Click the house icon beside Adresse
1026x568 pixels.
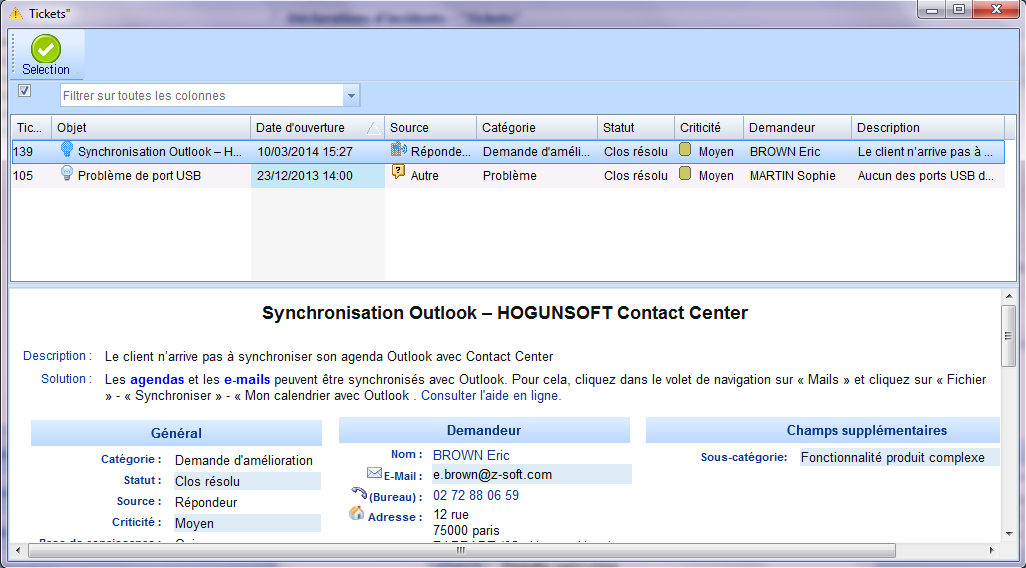click(357, 514)
